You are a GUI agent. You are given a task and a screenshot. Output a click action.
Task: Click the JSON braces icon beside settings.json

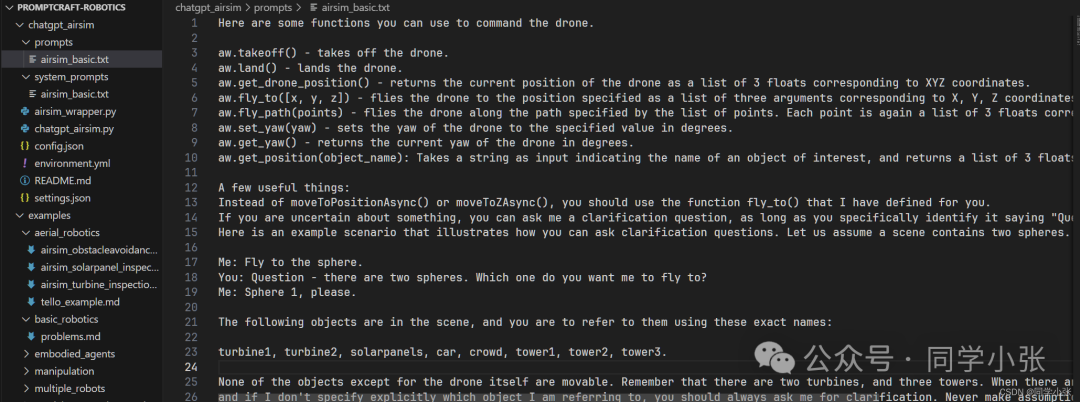point(25,198)
